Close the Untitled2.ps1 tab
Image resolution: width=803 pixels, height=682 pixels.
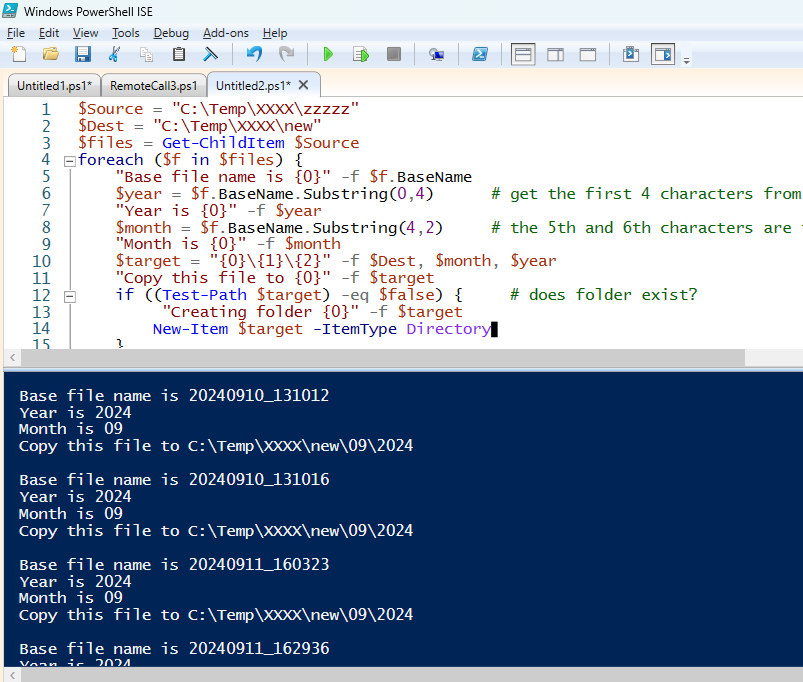point(304,85)
